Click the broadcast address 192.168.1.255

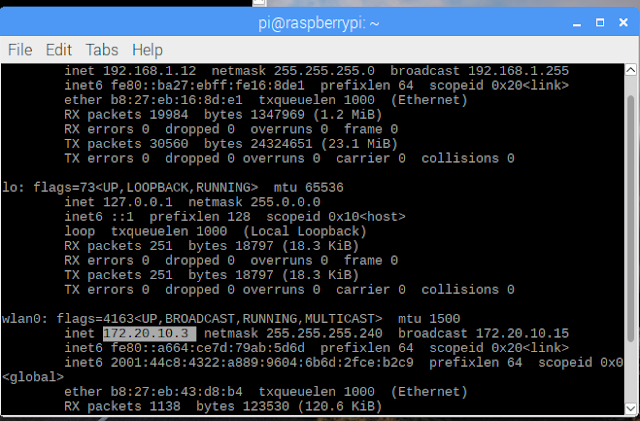point(518,71)
